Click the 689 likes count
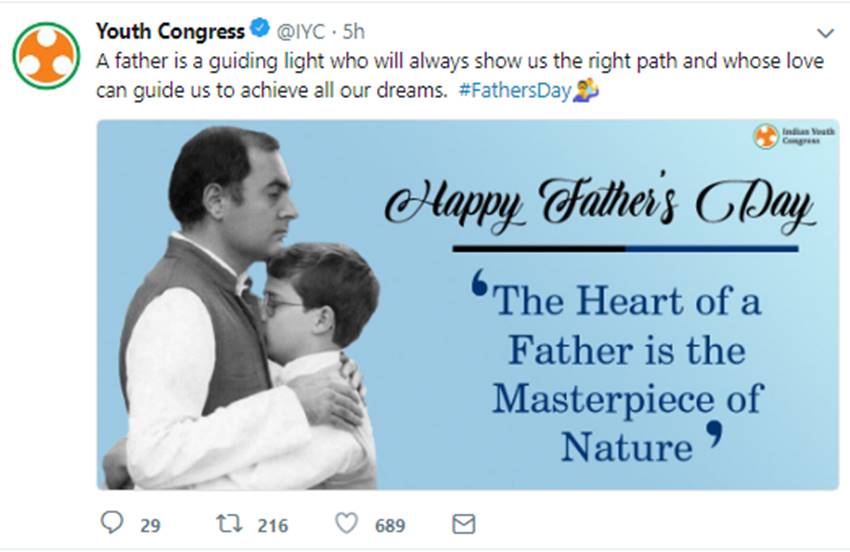Viewport: 850px width, 552px height. [390, 525]
